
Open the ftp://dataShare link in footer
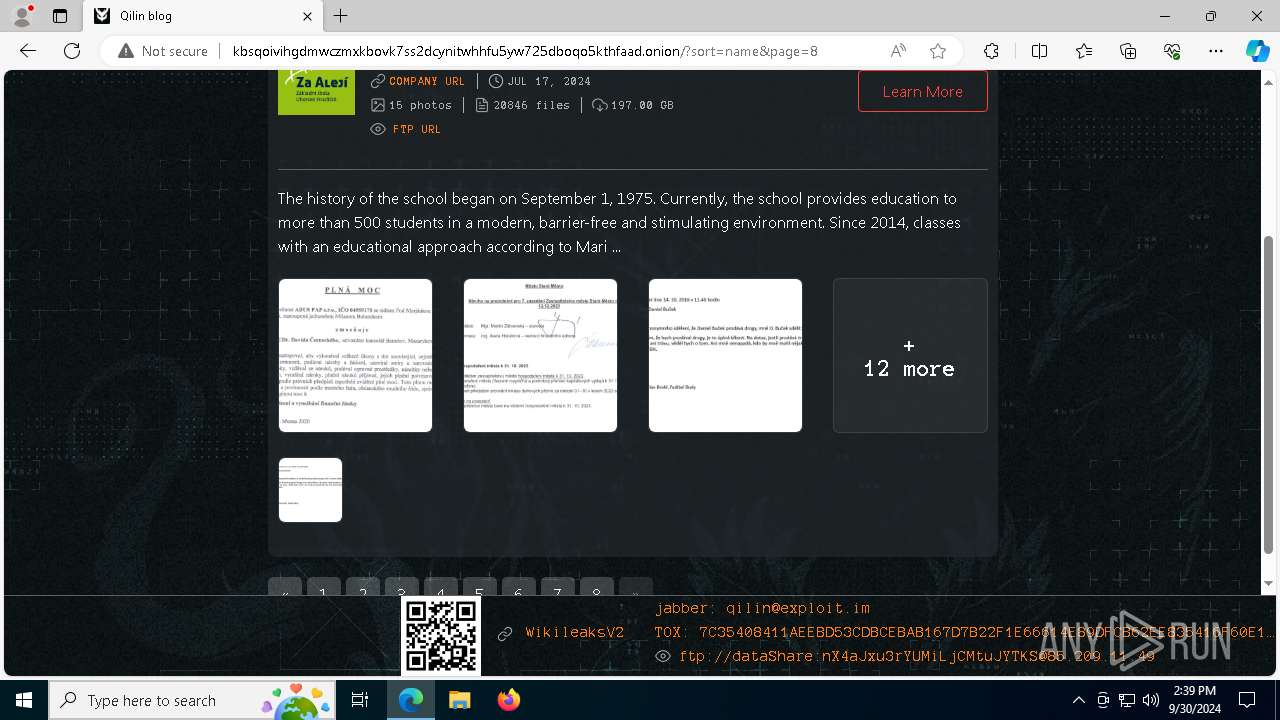(x=917, y=656)
